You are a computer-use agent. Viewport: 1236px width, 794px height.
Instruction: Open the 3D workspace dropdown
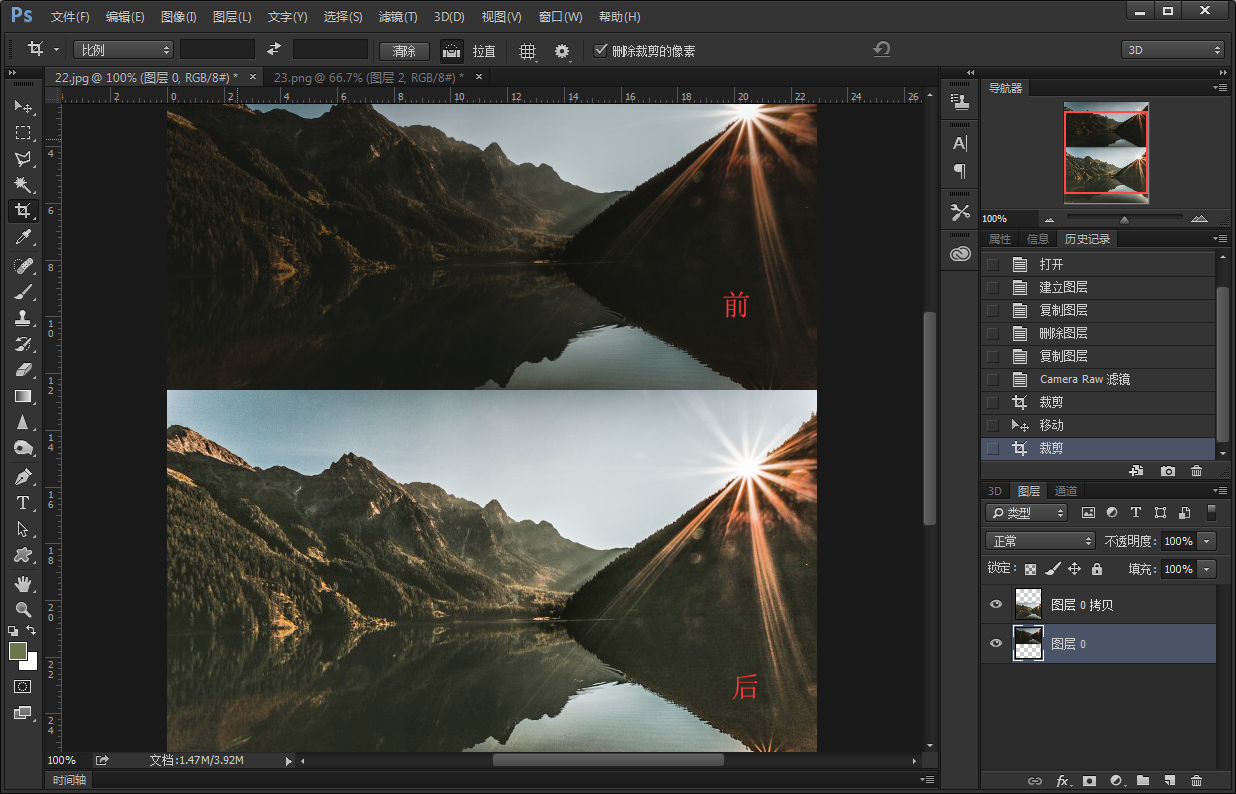click(1172, 50)
